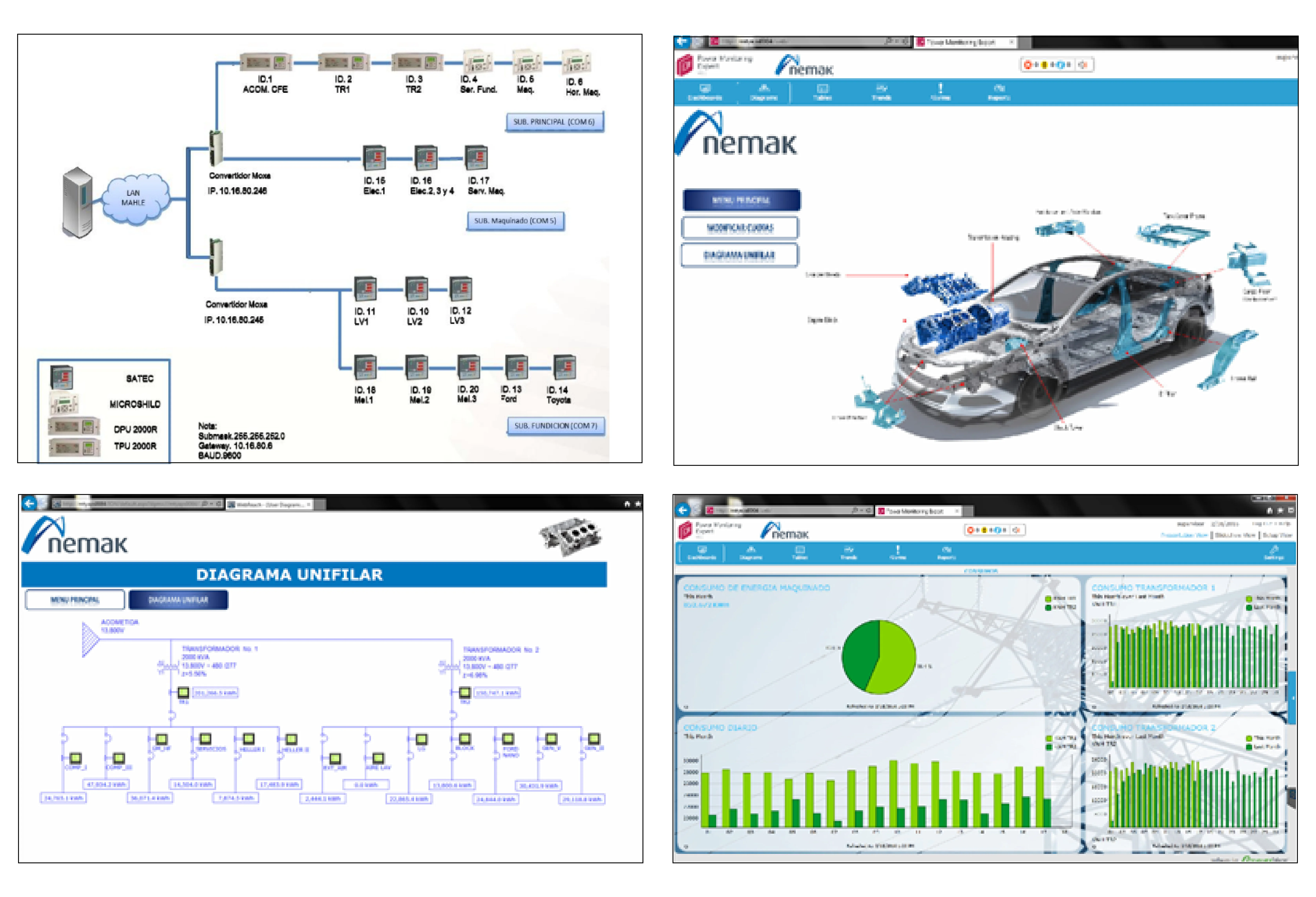1316x897 pixels.
Task: Click ID.1 ACOM. CFE device in network diagram
Action: 266,62
